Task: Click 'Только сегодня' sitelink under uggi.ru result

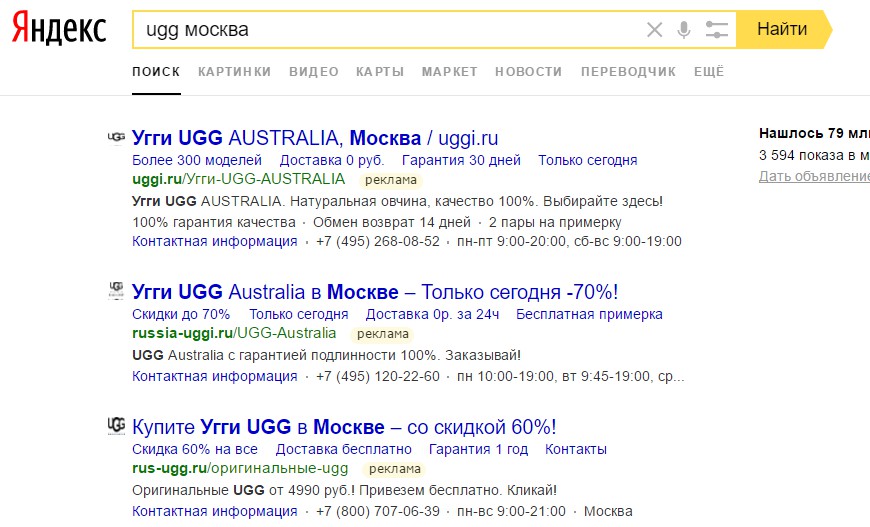Action: pos(588,160)
